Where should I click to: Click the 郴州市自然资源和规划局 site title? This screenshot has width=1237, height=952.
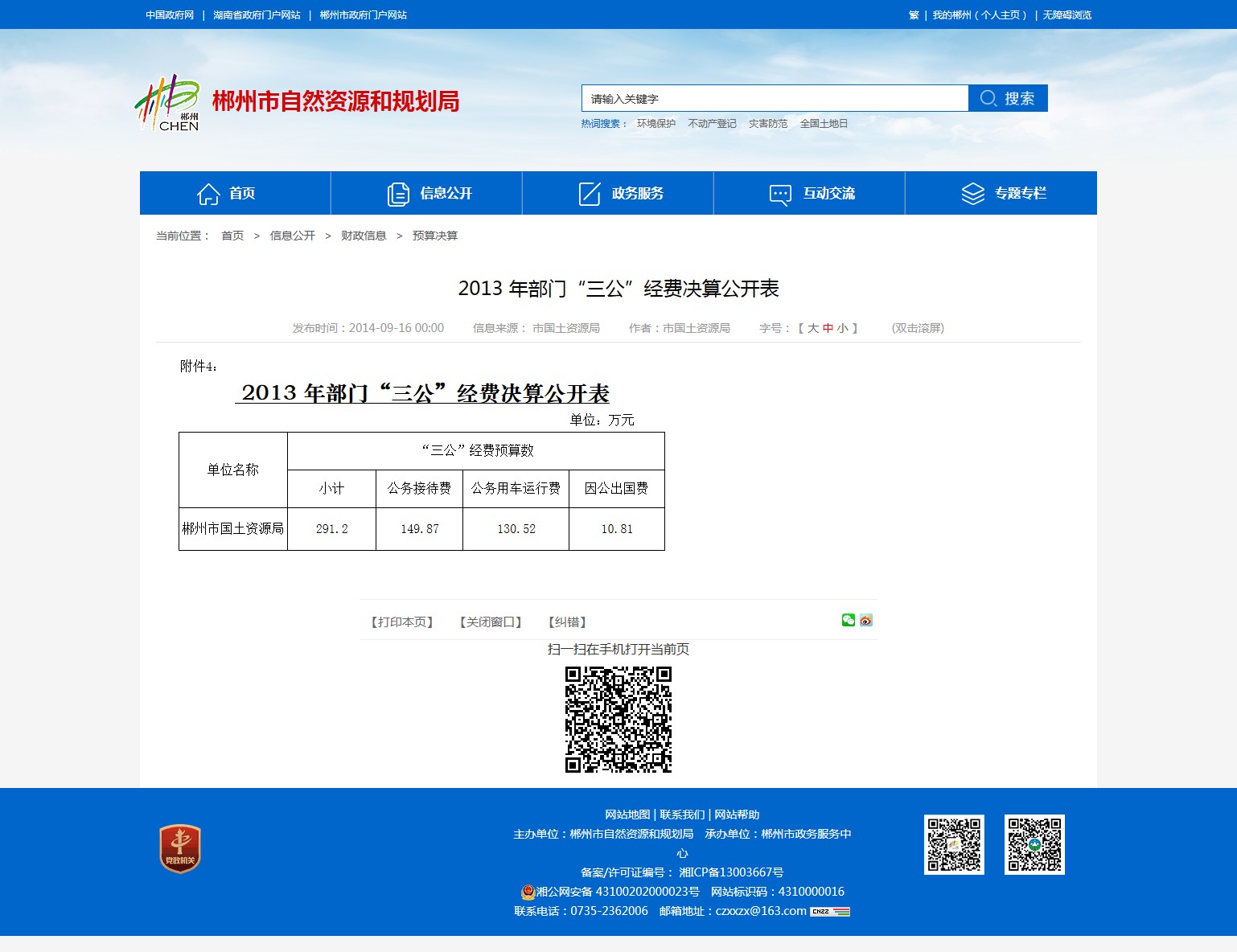(x=336, y=101)
